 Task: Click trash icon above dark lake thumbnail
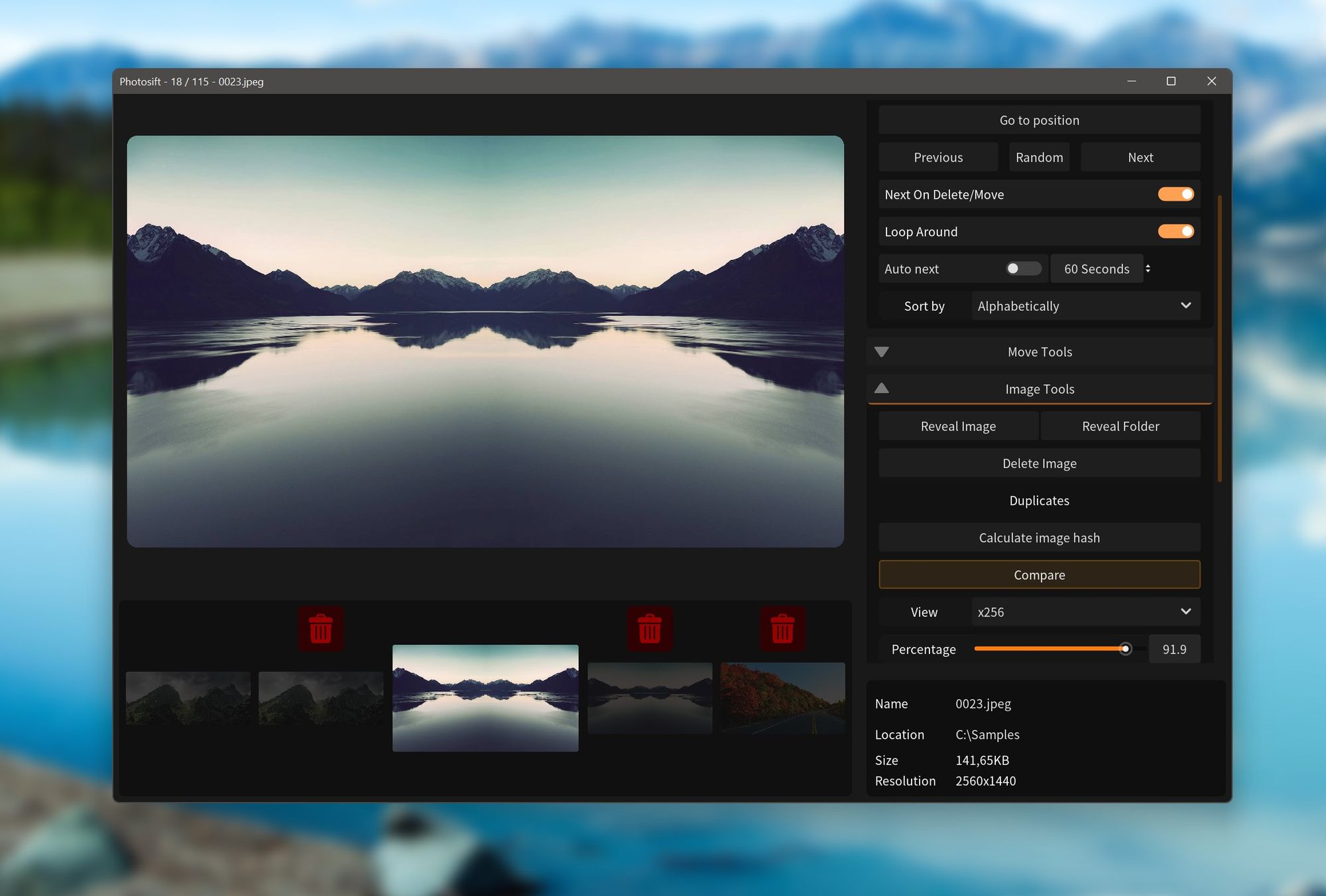pyautogui.click(x=650, y=628)
